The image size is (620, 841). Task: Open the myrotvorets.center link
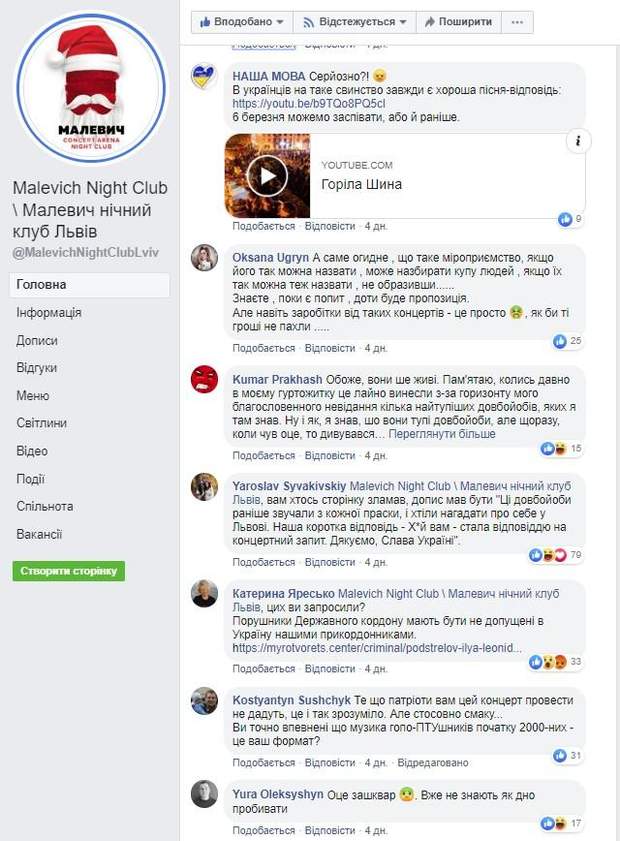pyautogui.click(x=377, y=648)
